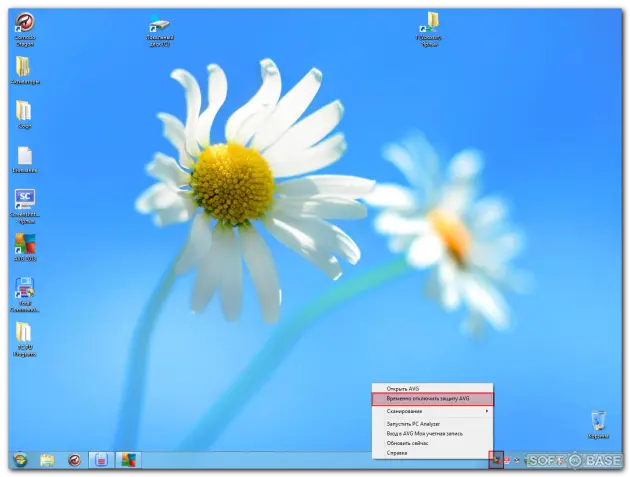Click the AVG 2013 desktop icon
630x477 pixels.
coord(24,244)
